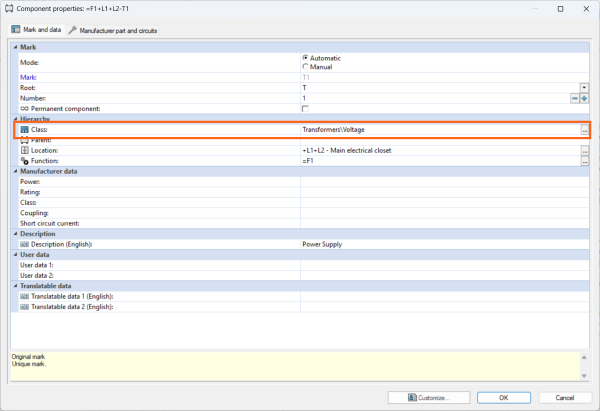Click the Mark and data tab icon
Viewport: 600px width, 411px height.
click(16, 29)
